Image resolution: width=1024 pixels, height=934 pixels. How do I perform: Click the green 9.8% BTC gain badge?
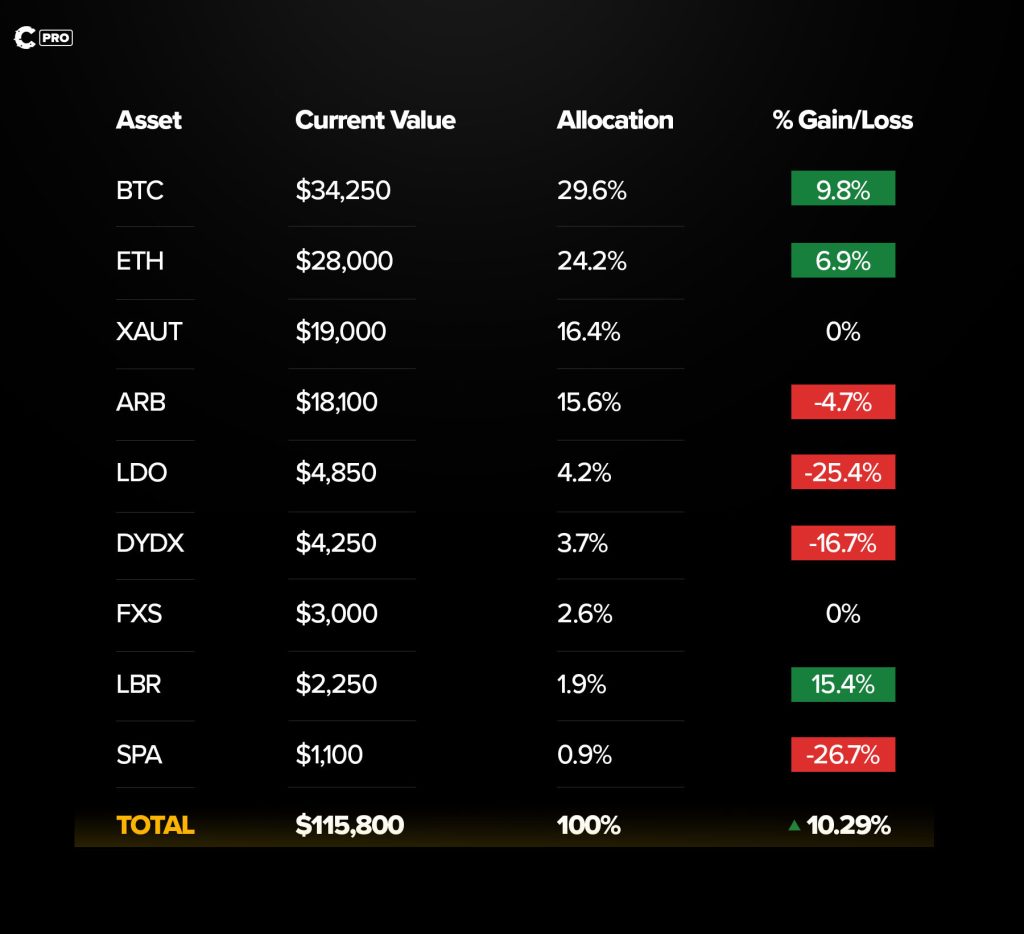tap(843, 189)
